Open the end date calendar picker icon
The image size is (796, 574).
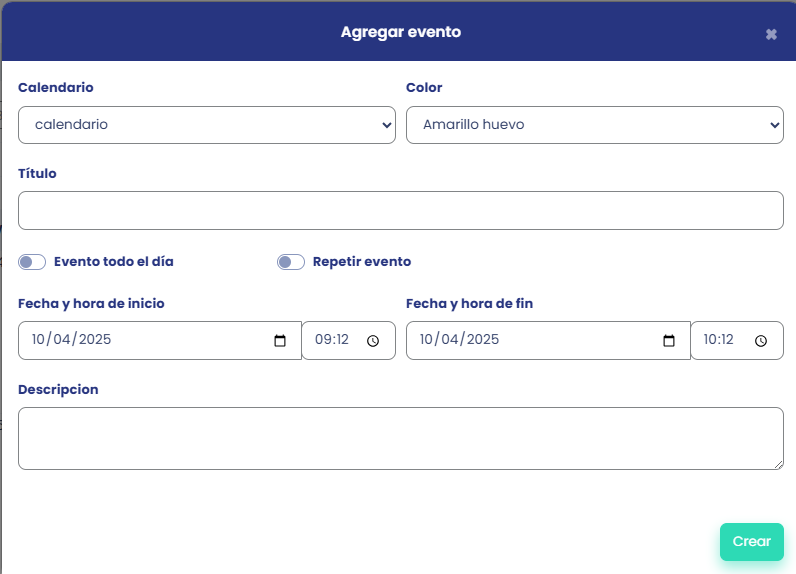(x=669, y=340)
